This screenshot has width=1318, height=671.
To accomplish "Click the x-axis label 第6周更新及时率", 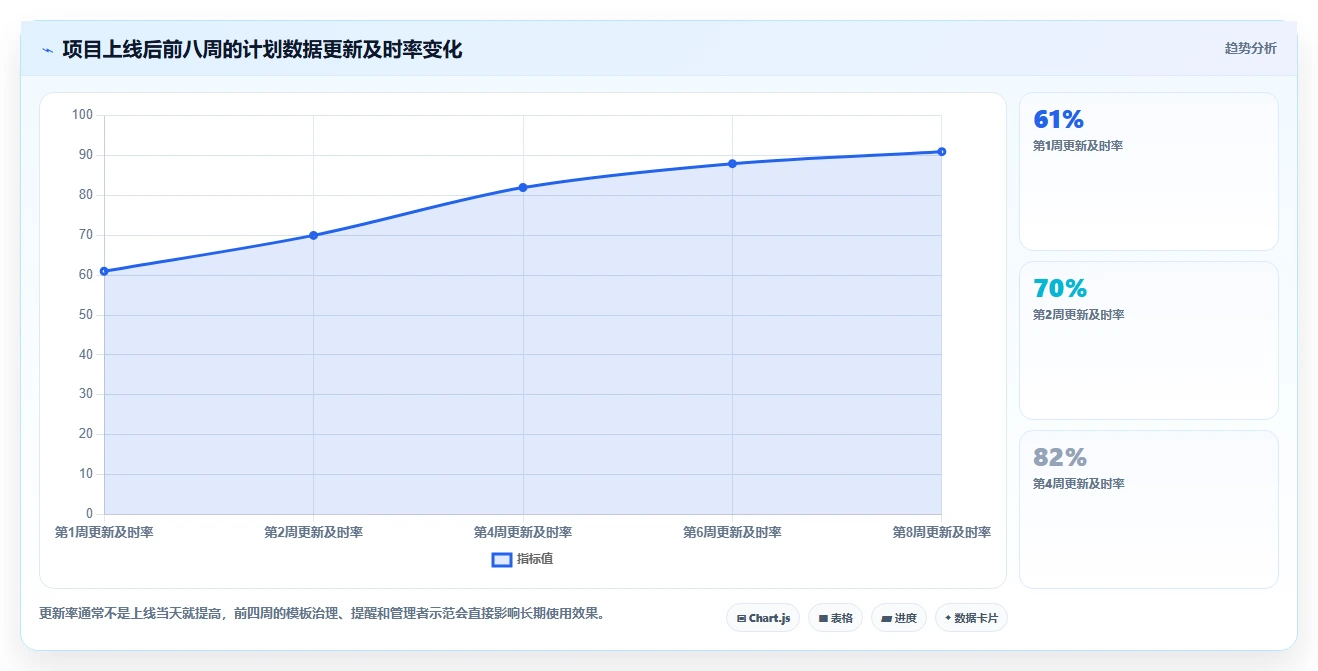I will [x=732, y=532].
